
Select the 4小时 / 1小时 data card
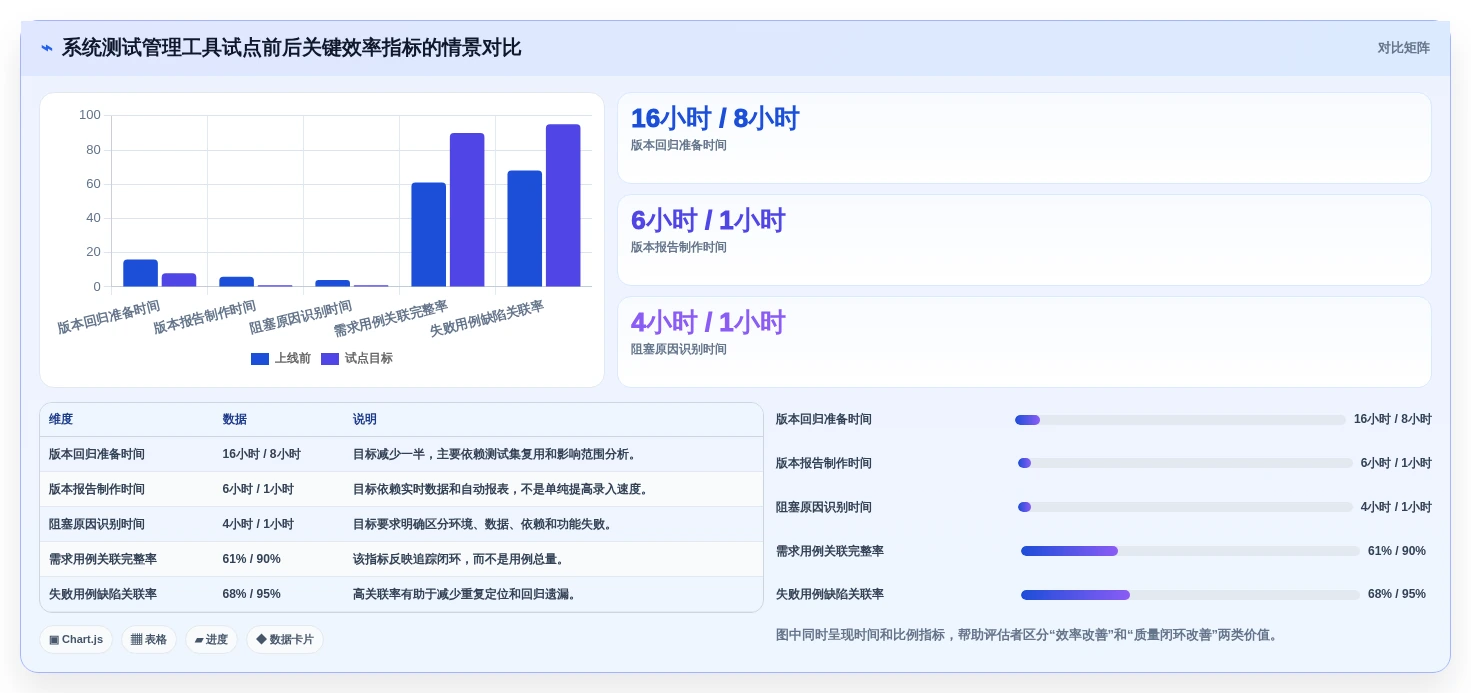pos(1024,342)
